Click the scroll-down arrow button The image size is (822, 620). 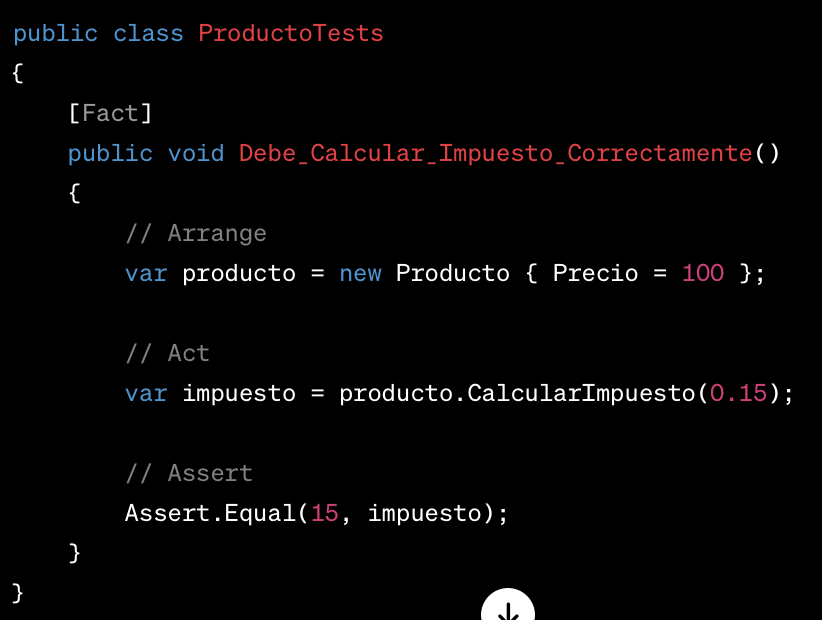point(507,607)
